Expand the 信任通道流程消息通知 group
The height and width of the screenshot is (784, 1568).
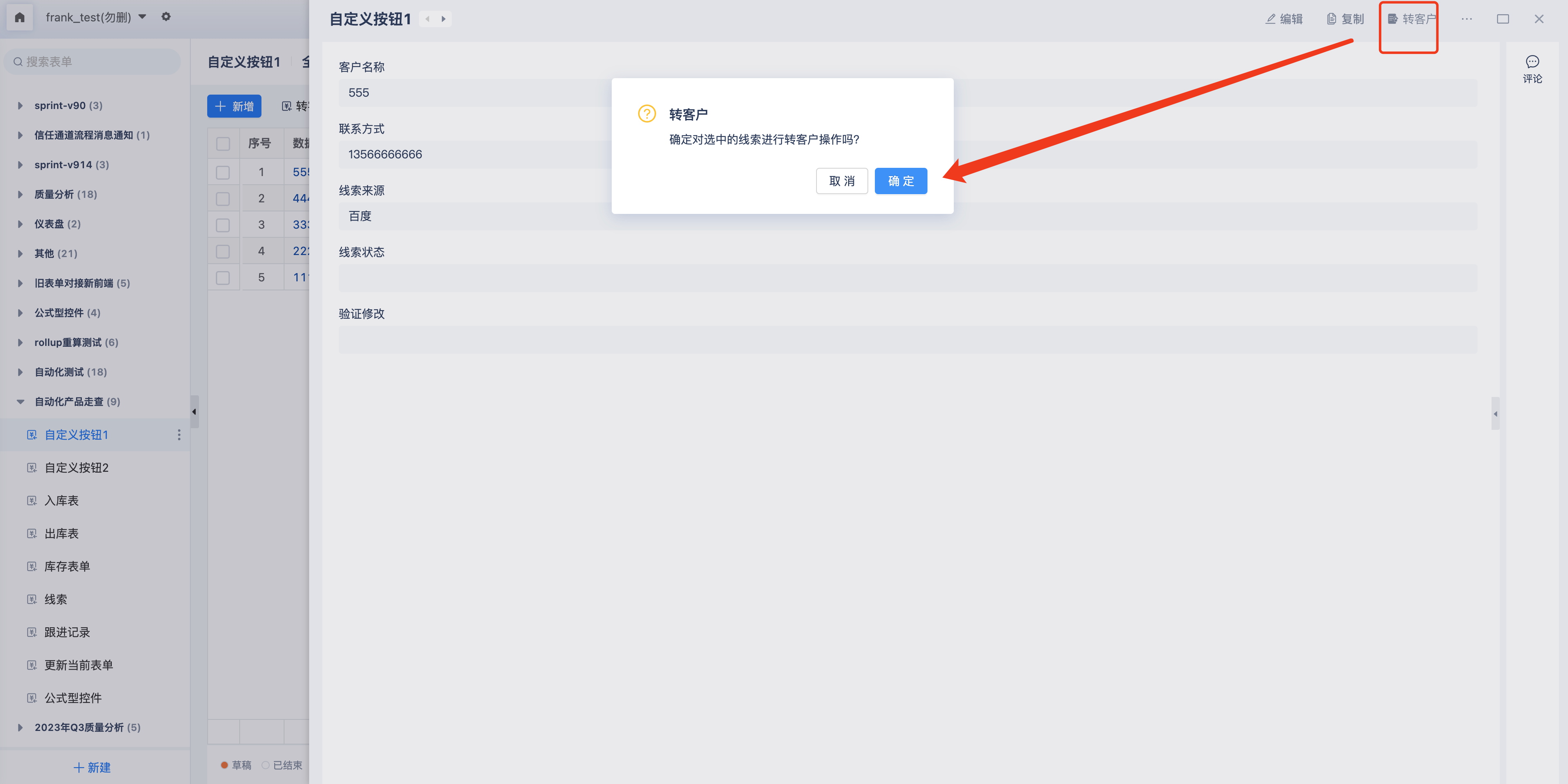tap(20, 135)
